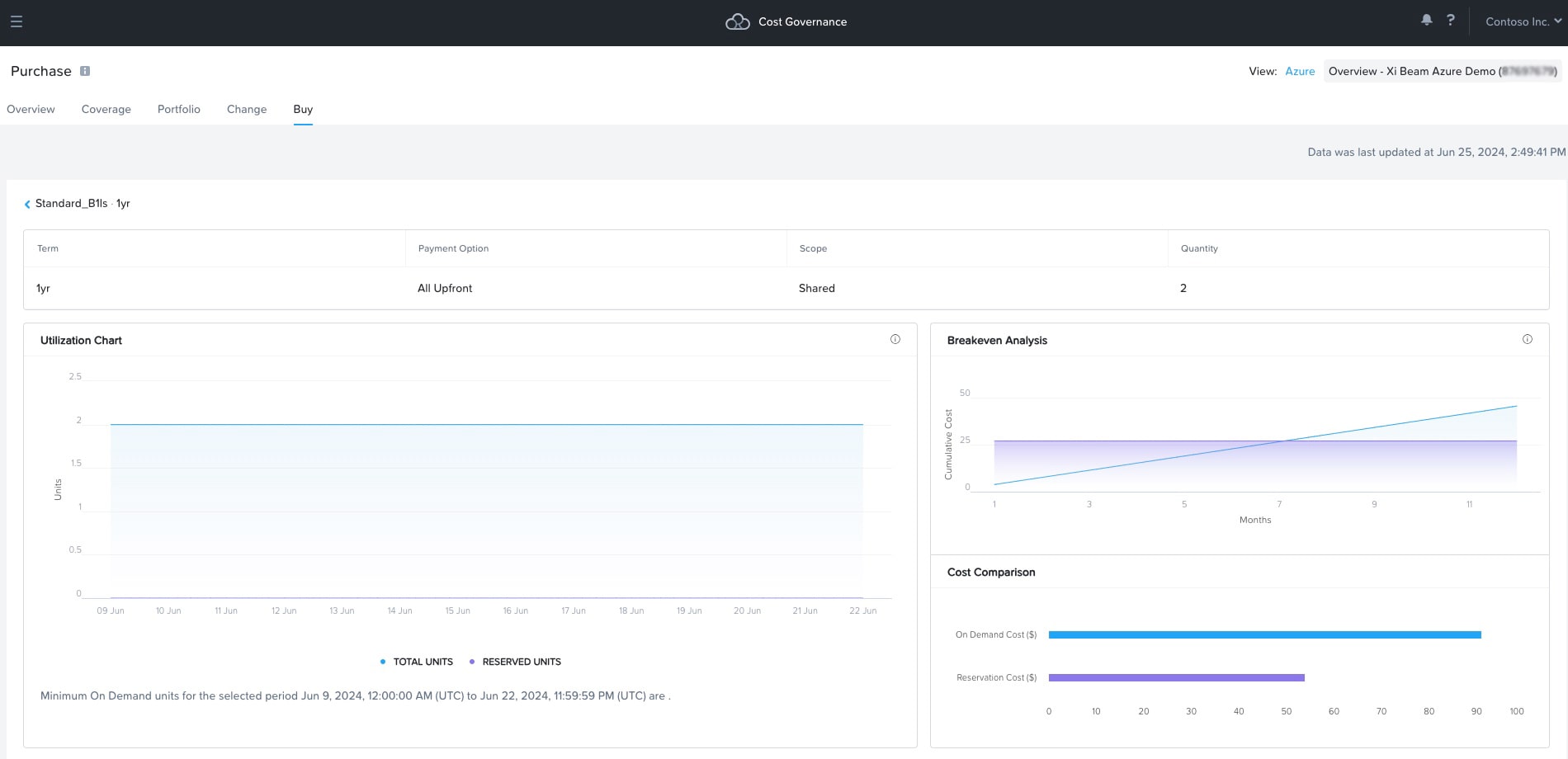The width and height of the screenshot is (1568, 759).
Task: Open the Azure cloud view selector
Action: [1299, 72]
